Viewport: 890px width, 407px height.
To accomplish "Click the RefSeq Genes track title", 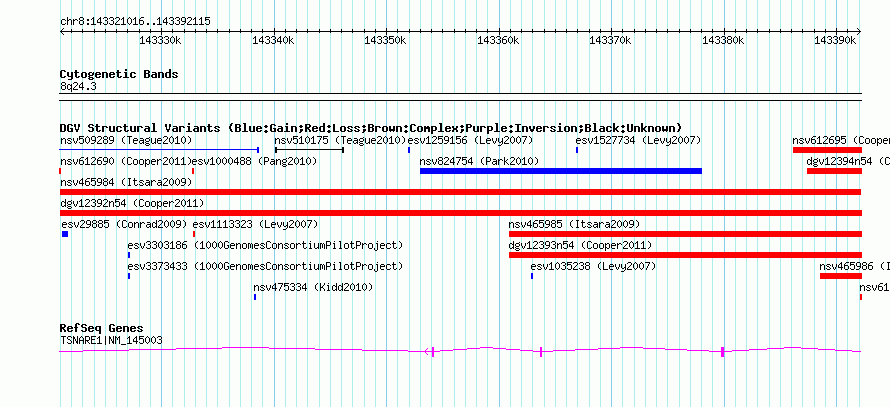I will pos(102,328).
